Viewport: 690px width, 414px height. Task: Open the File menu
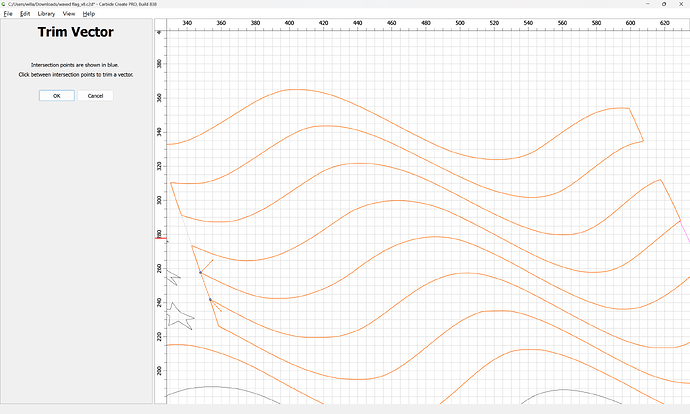8,14
